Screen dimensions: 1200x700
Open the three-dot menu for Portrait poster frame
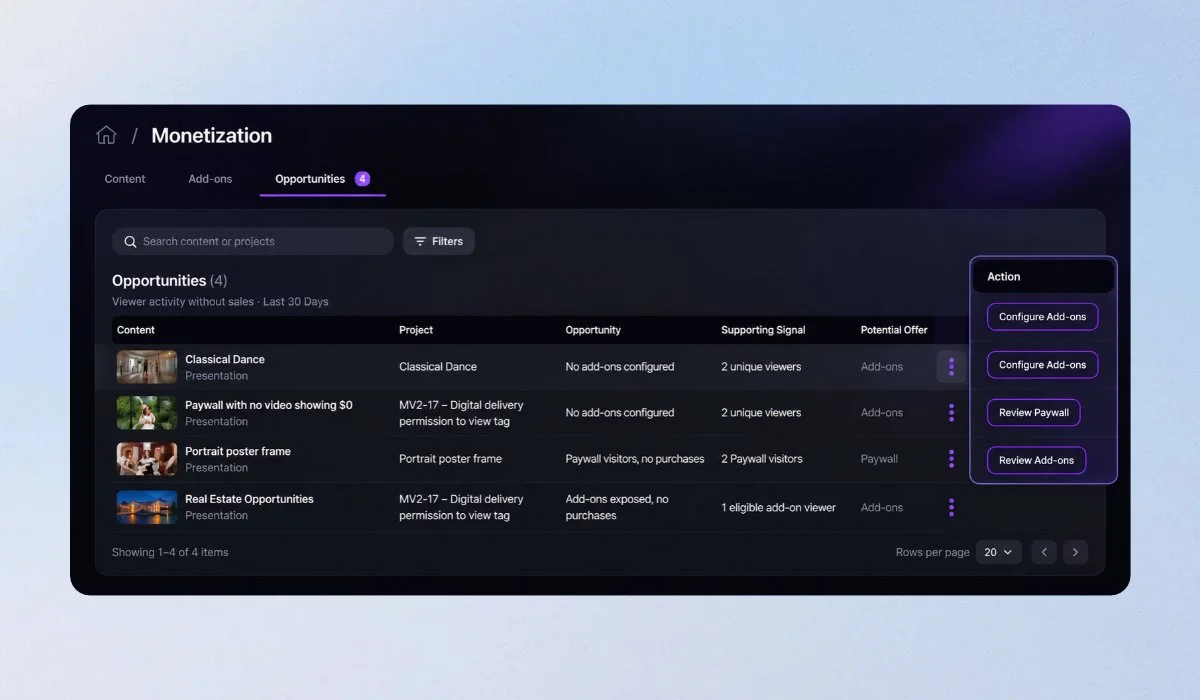[x=951, y=459]
